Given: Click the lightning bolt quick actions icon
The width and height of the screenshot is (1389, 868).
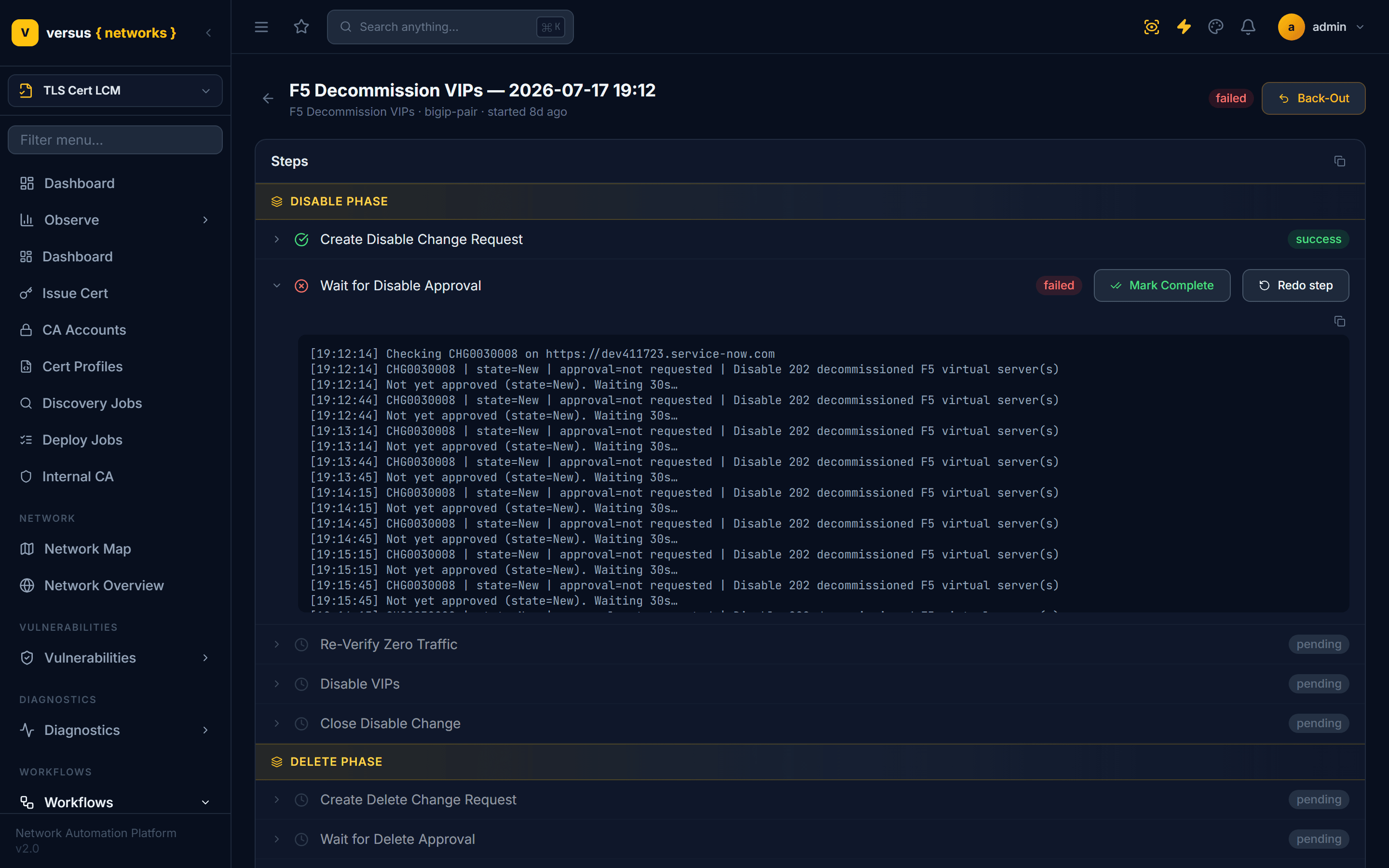Looking at the screenshot, I should (1184, 27).
